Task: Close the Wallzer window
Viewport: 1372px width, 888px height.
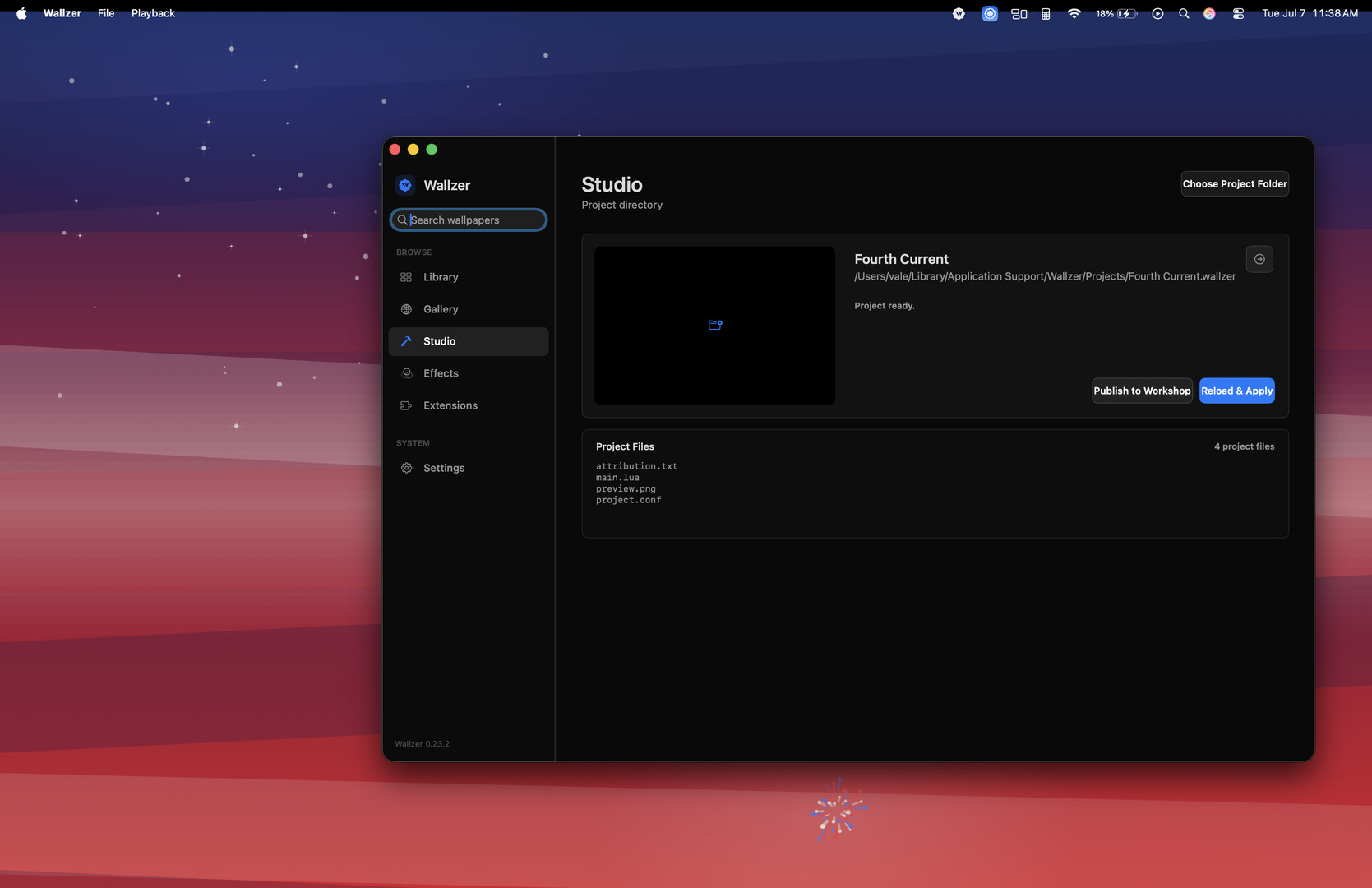Action: click(395, 149)
